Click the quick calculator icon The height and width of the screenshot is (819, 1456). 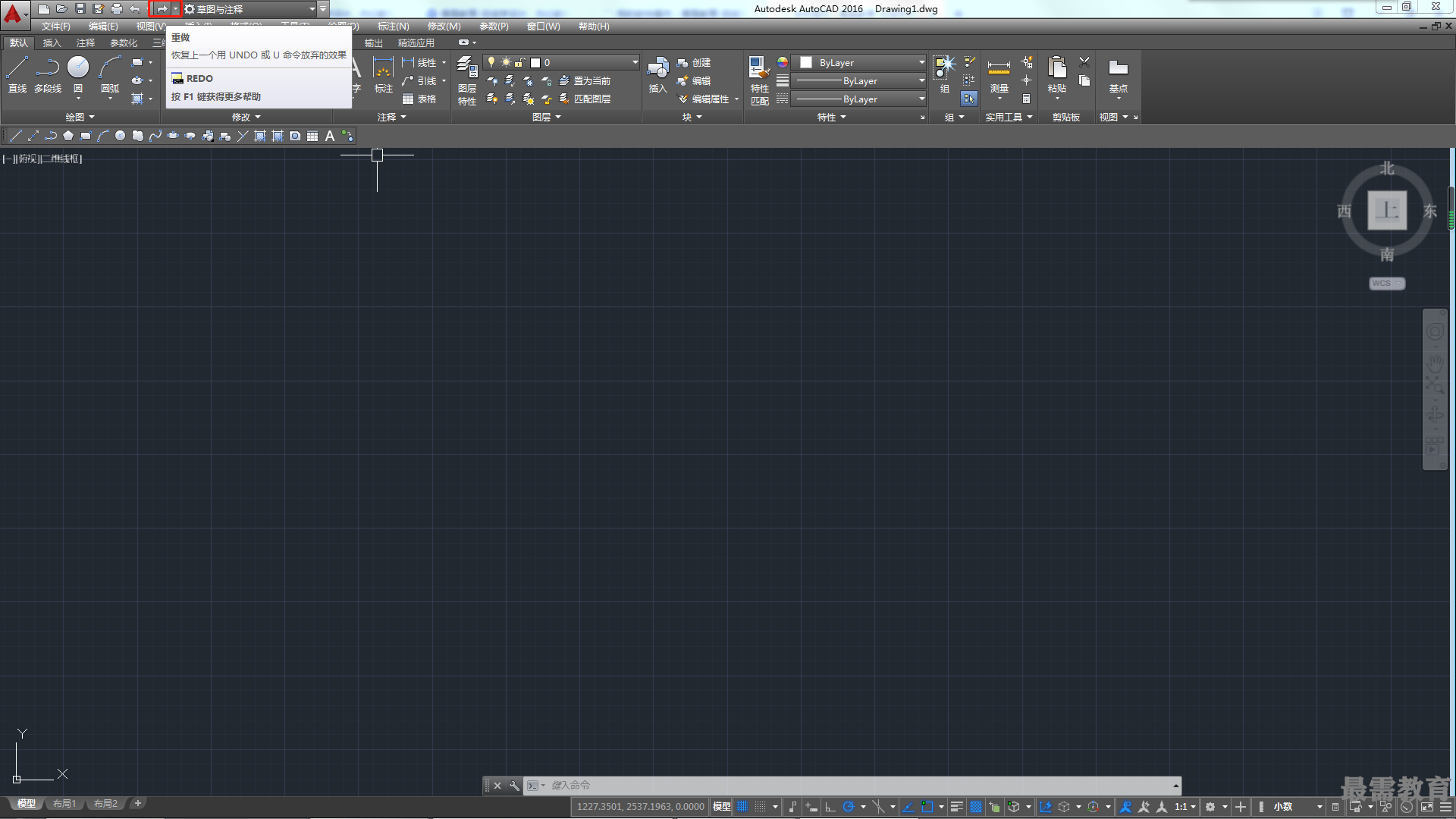pos(1026,99)
